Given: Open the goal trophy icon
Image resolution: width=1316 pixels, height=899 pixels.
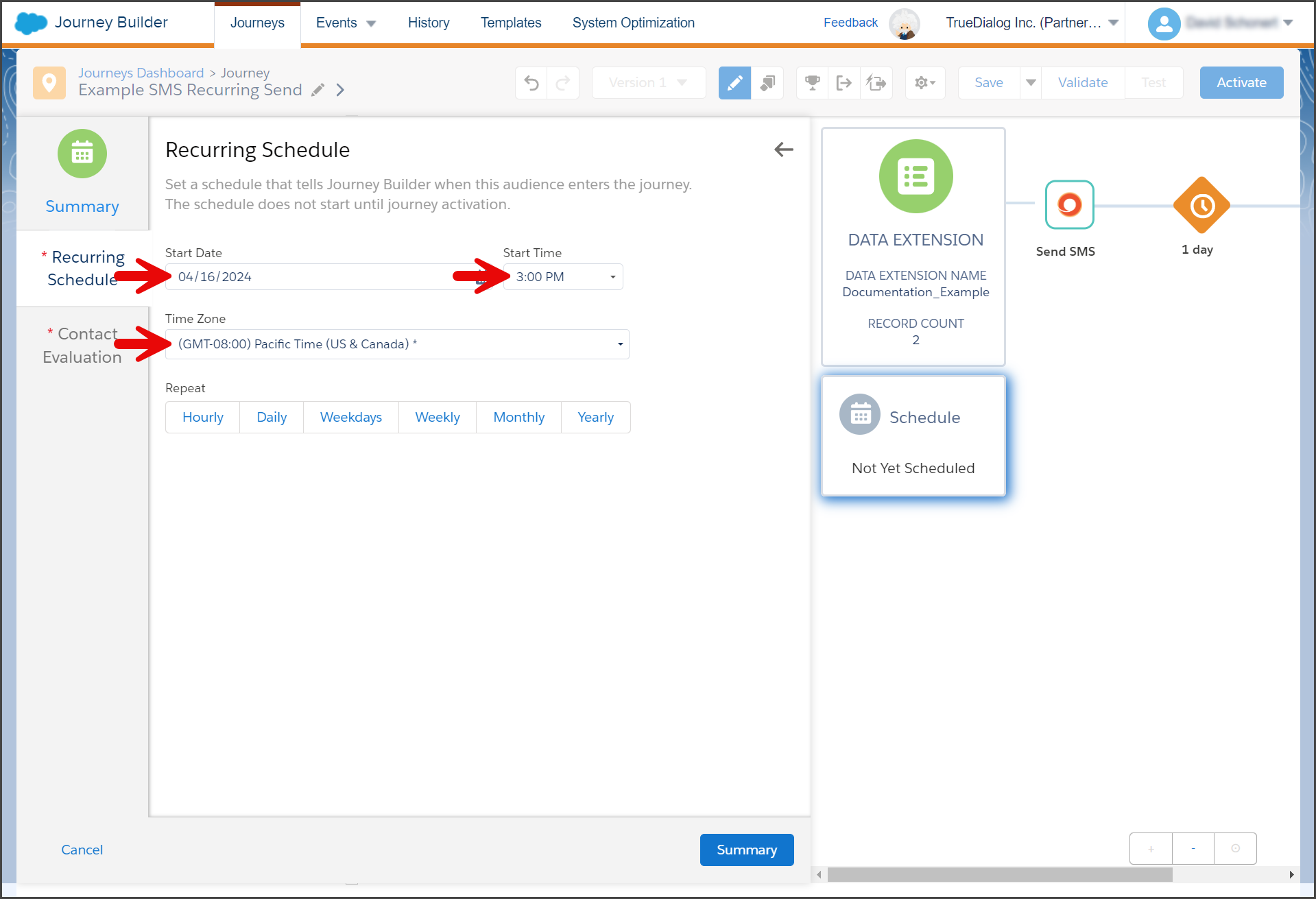Looking at the screenshot, I should pos(813,83).
